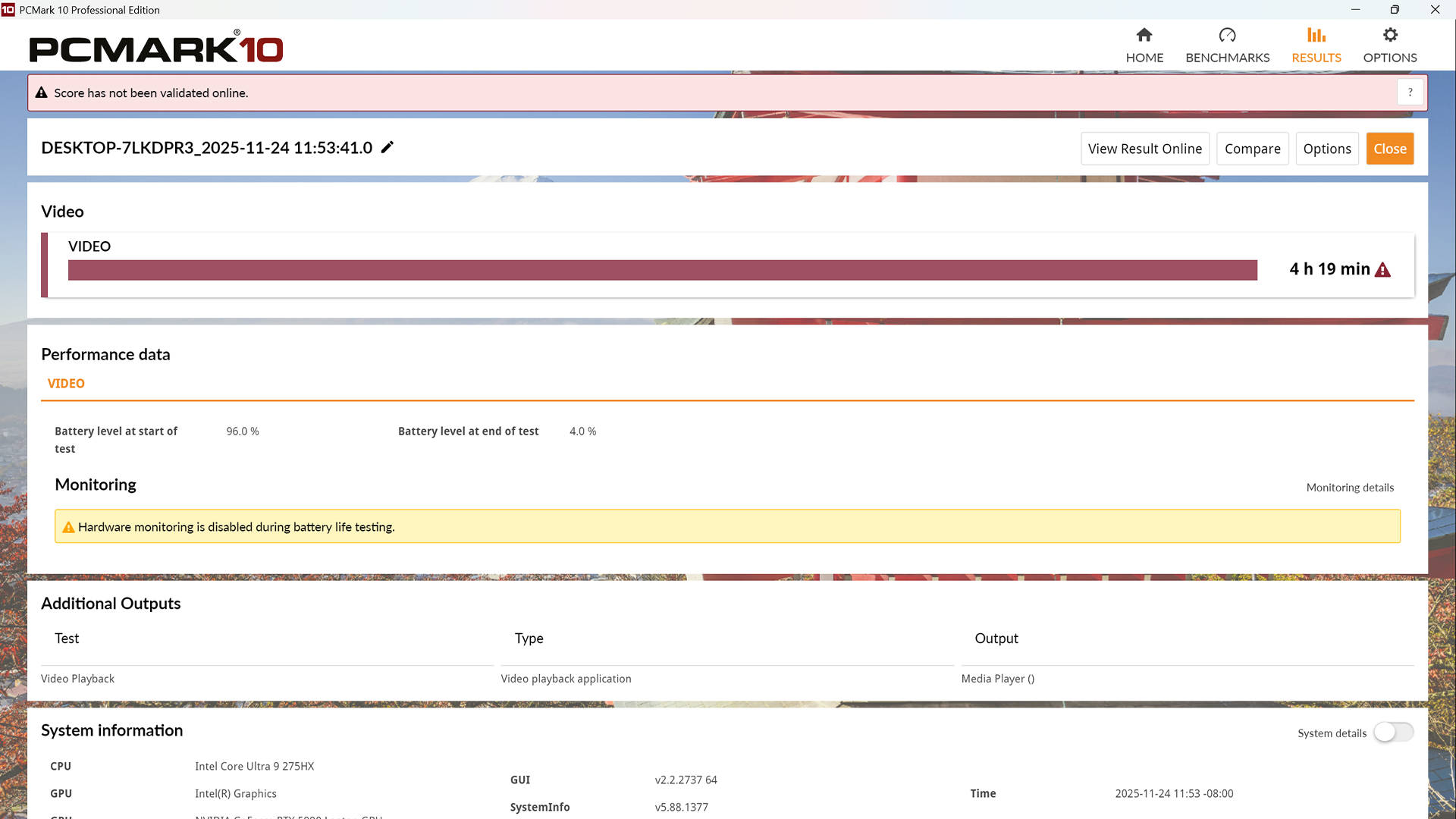The height and width of the screenshot is (819, 1456).
Task: Click the PCMark 10 logo
Action: [x=156, y=47]
